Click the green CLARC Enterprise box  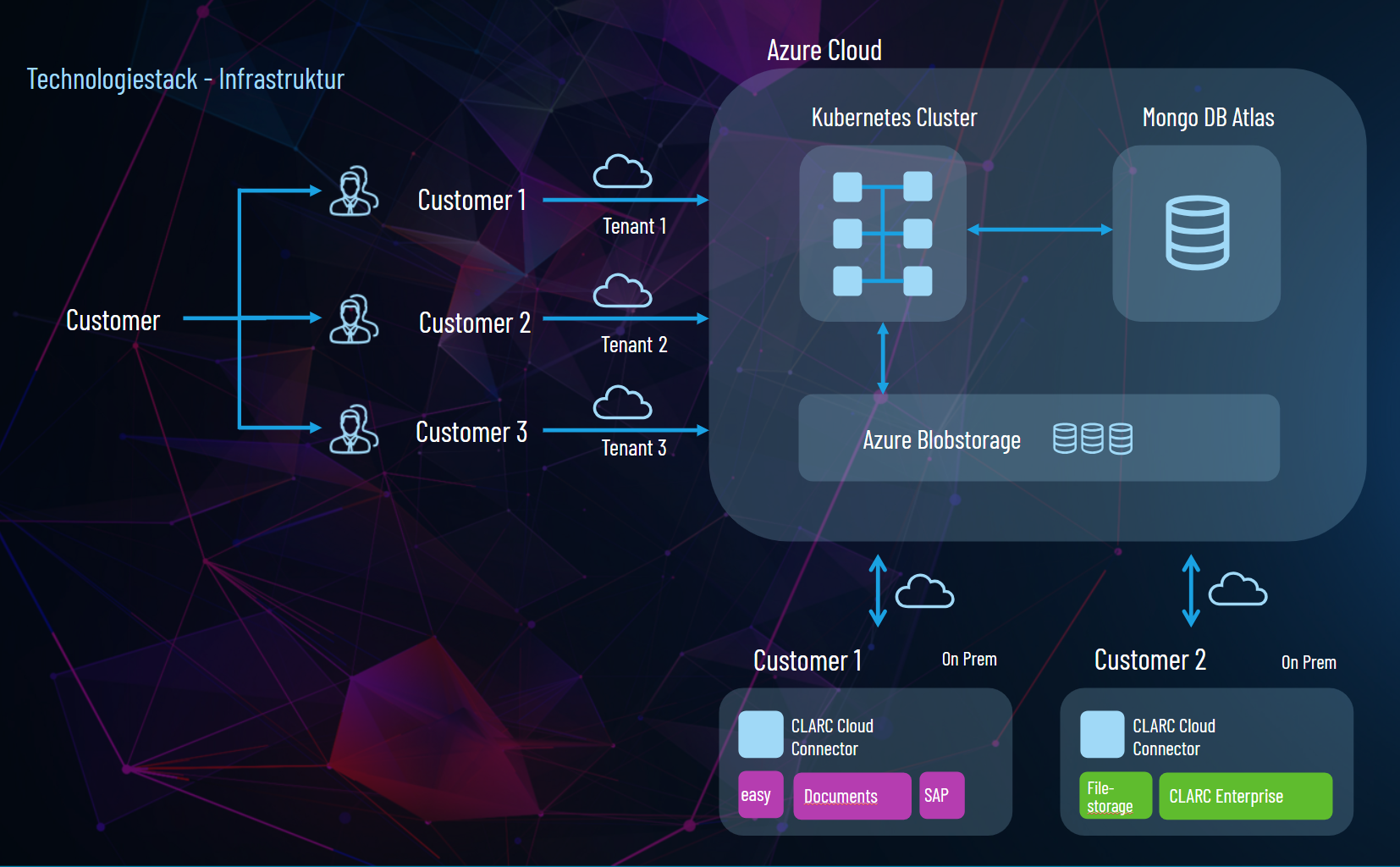[x=1246, y=796]
